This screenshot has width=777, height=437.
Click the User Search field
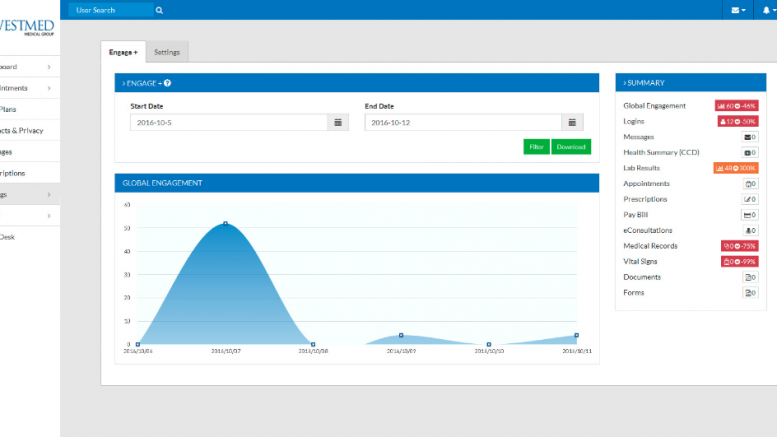point(111,10)
